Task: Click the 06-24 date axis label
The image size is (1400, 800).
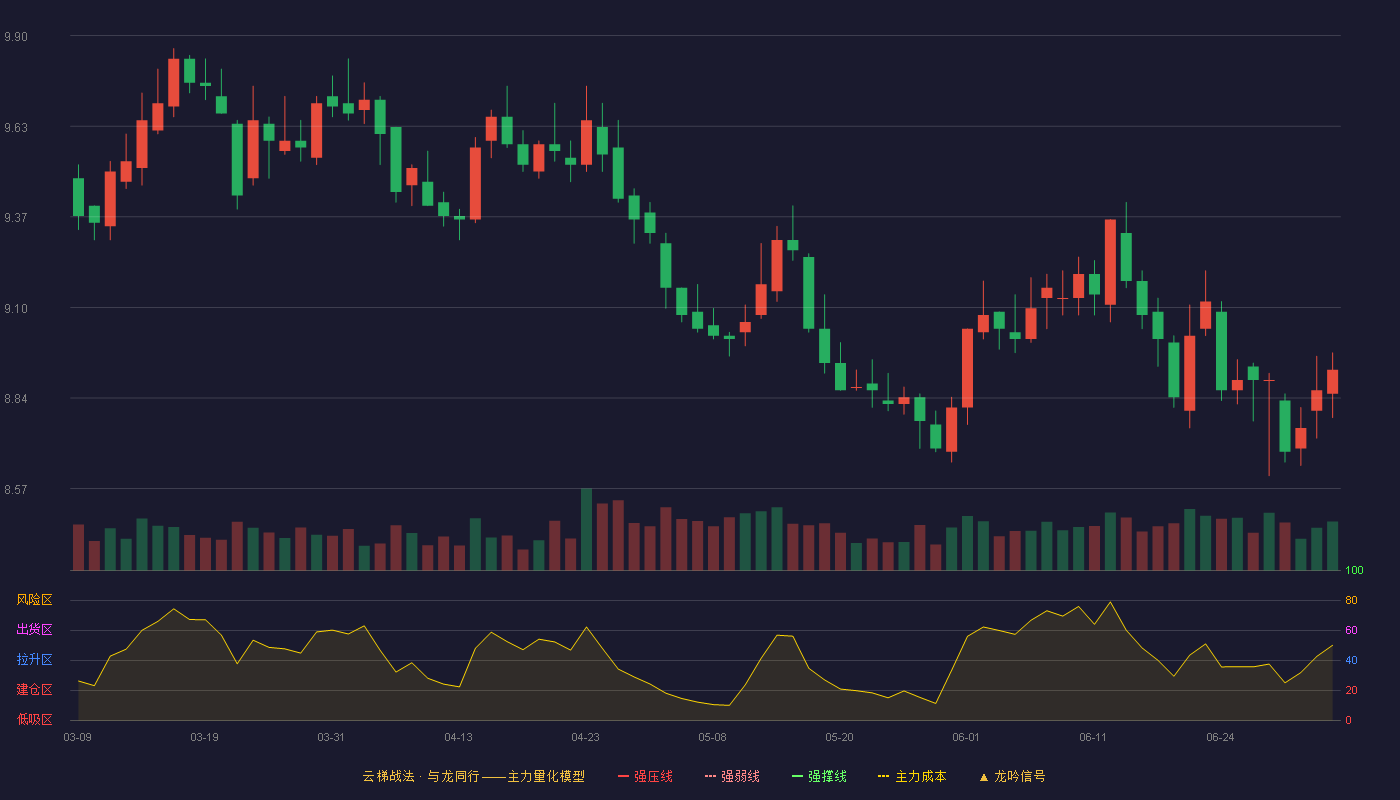Action: [1221, 737]
